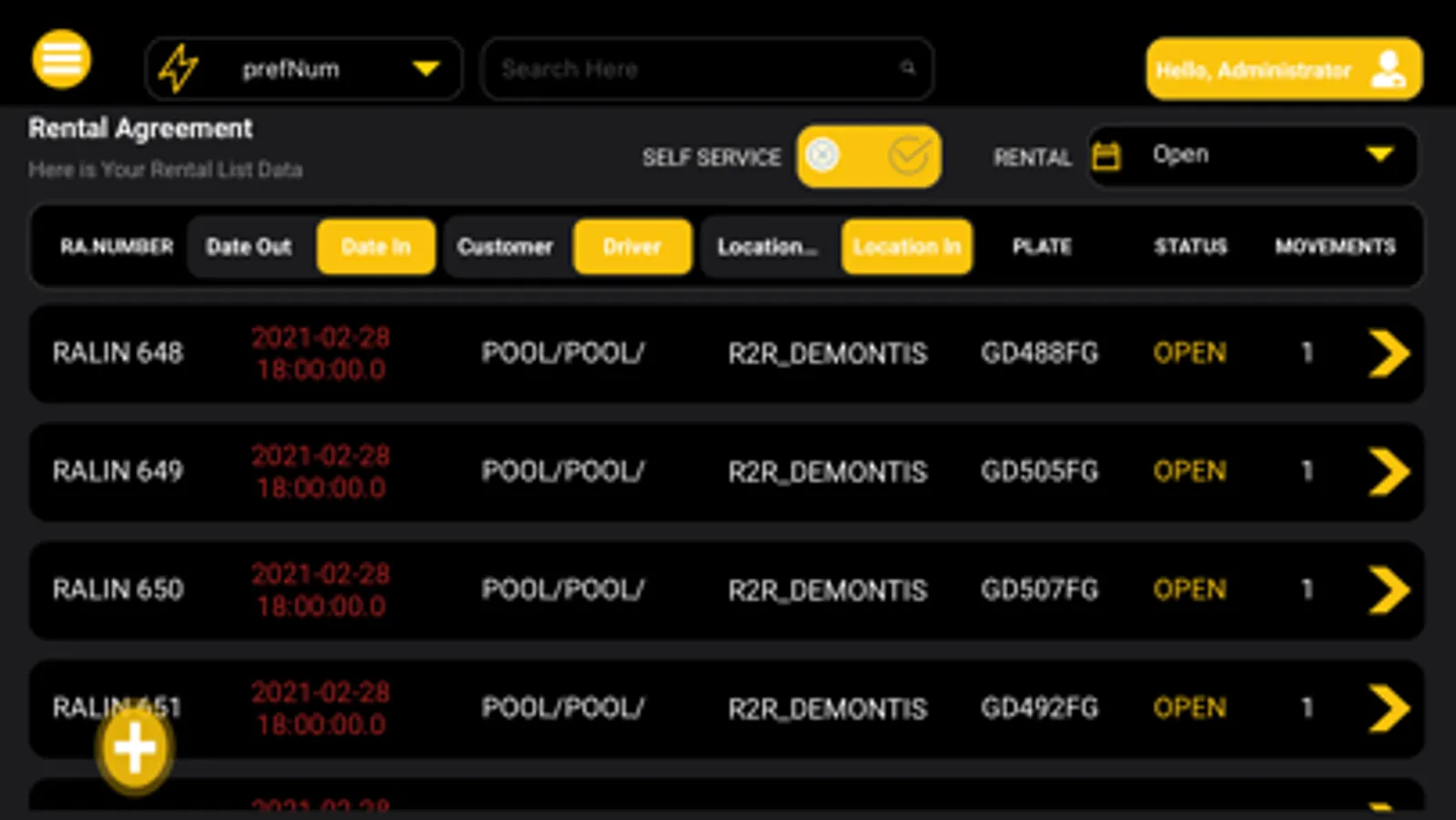Viewport: 1456px width, 820px height.
Task: Click the administrator user avatar icon
Action: (x=1389, y=69)
